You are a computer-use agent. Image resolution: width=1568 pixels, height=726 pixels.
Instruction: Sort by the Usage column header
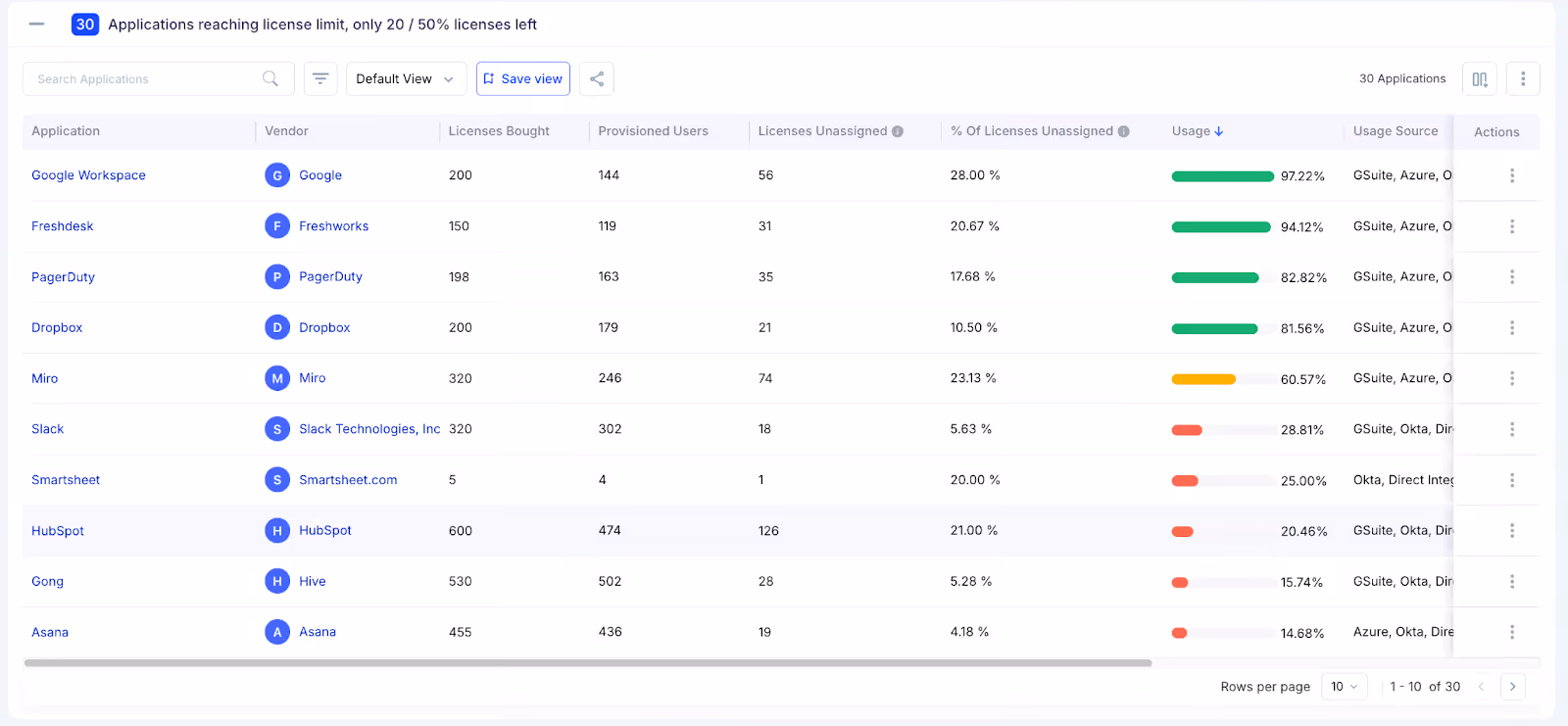pos(1198,131)
